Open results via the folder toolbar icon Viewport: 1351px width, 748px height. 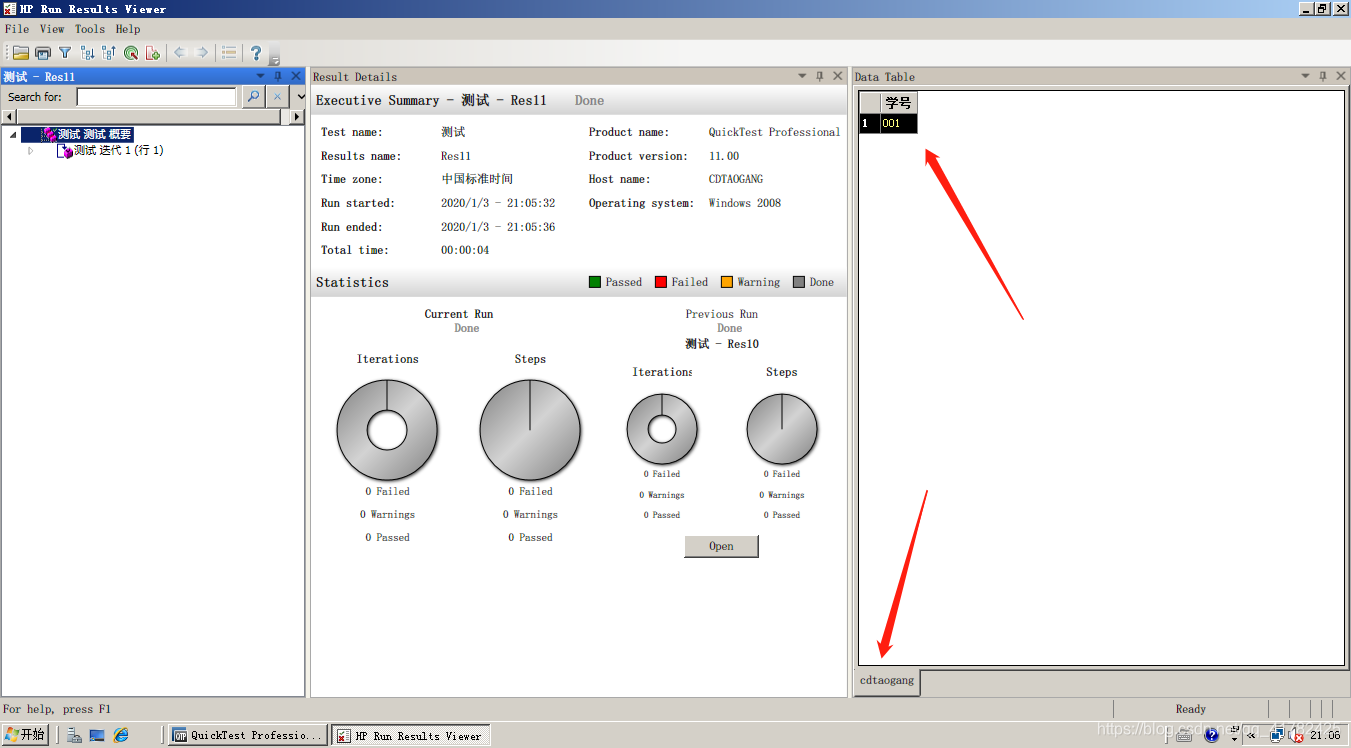[x=20, y=53]
